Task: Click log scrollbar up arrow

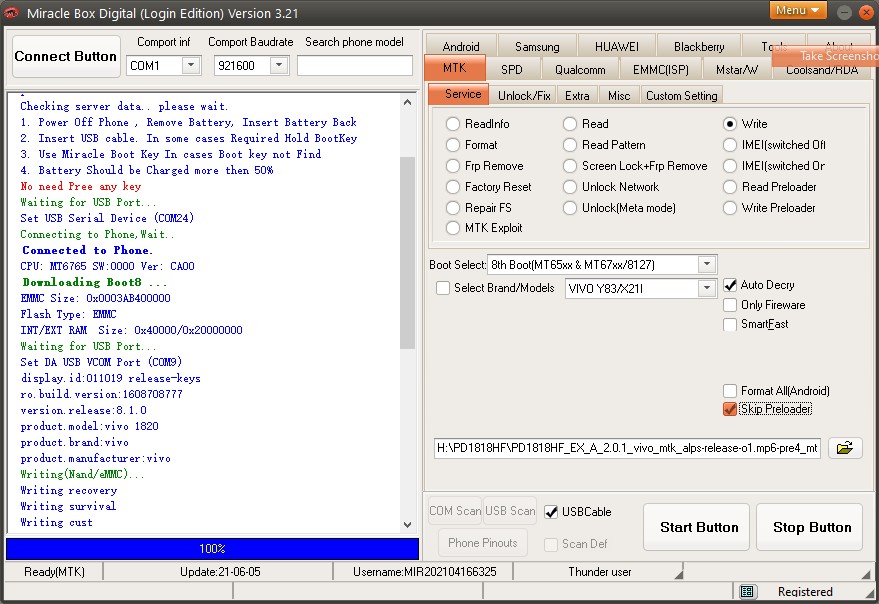Action: click(x=408, y=102)
